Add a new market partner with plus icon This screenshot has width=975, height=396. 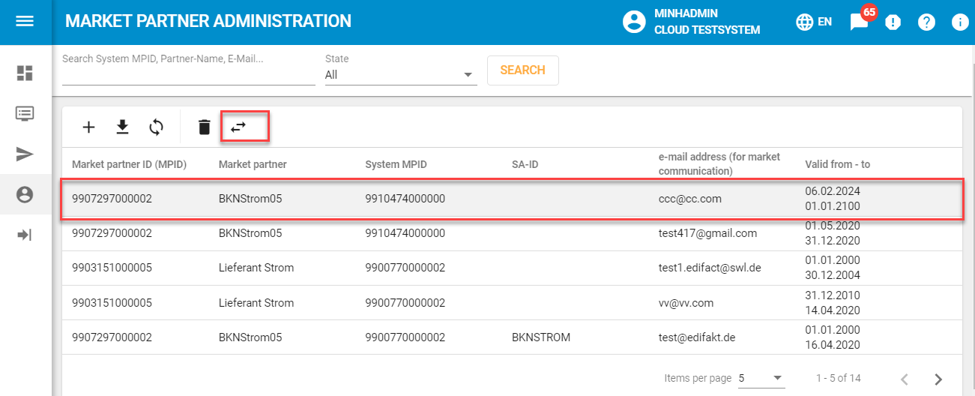pyautogui.click(x=89, y=127)
